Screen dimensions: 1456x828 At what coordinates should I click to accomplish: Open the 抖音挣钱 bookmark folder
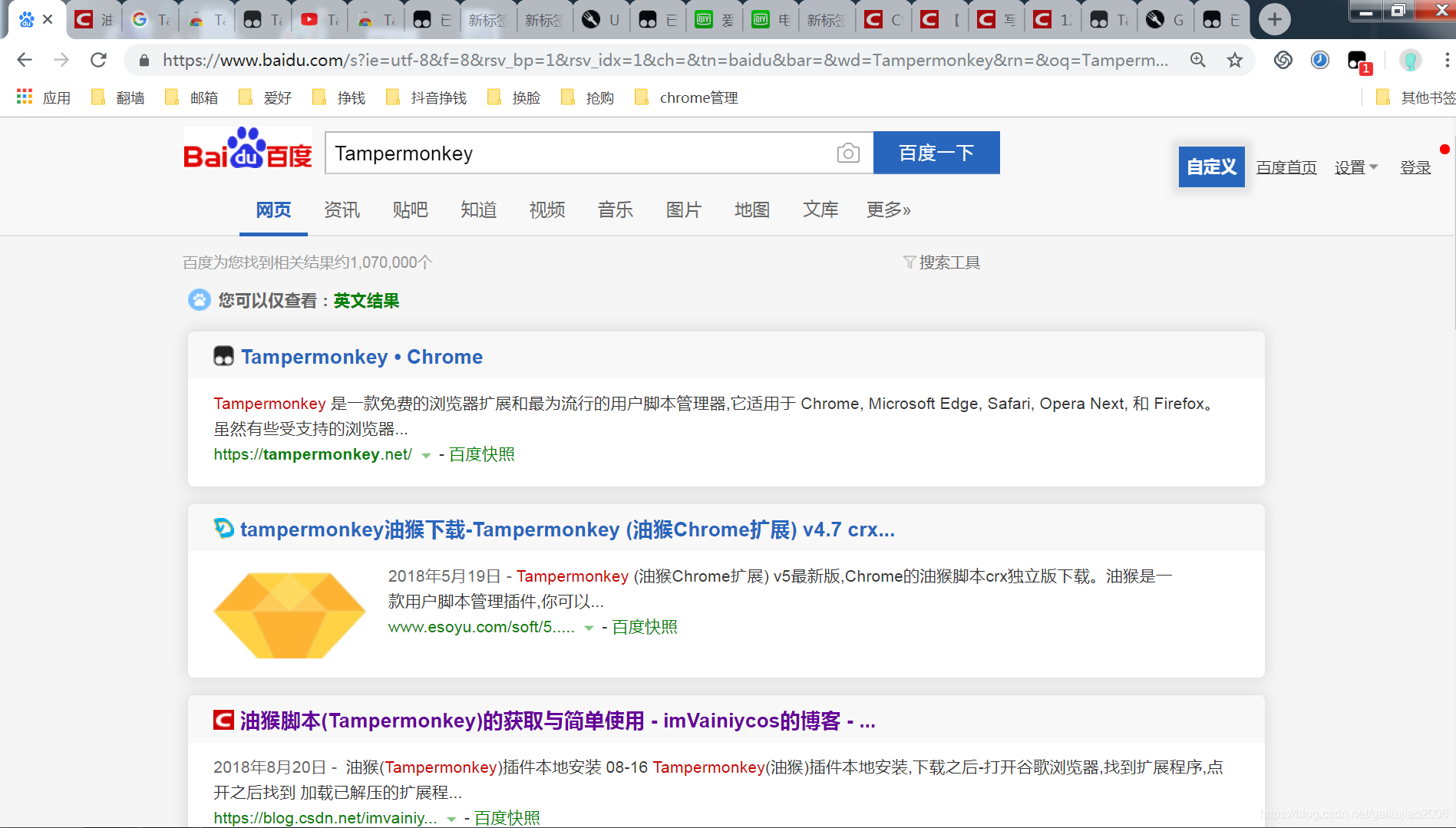pos(427,97)
